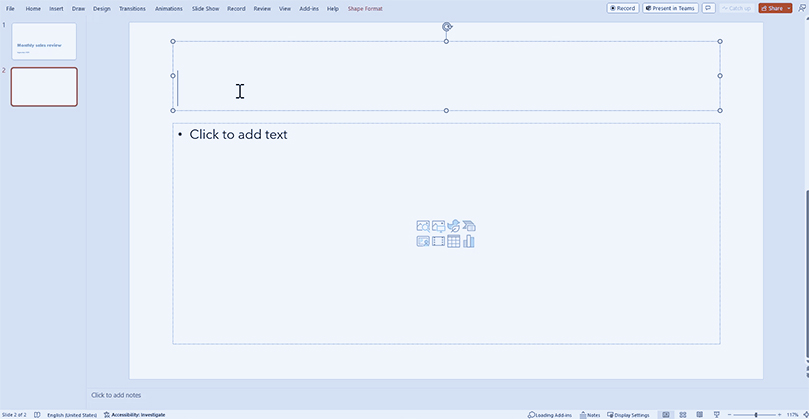Open the Slide Show tab
Image resolution: width=809 pixels, height=419 pixels.
pyautogui.click(x=205, y=9)
